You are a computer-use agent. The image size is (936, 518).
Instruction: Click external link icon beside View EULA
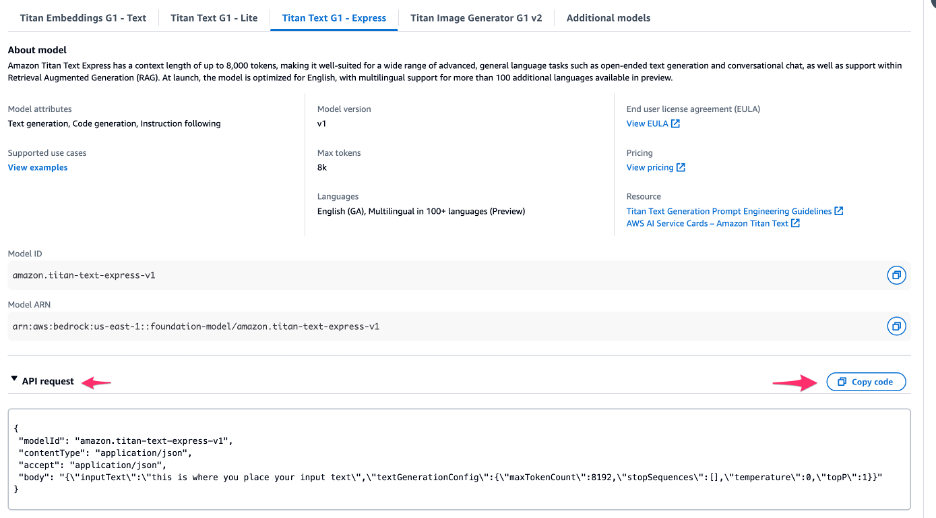[x=676, y=124]
